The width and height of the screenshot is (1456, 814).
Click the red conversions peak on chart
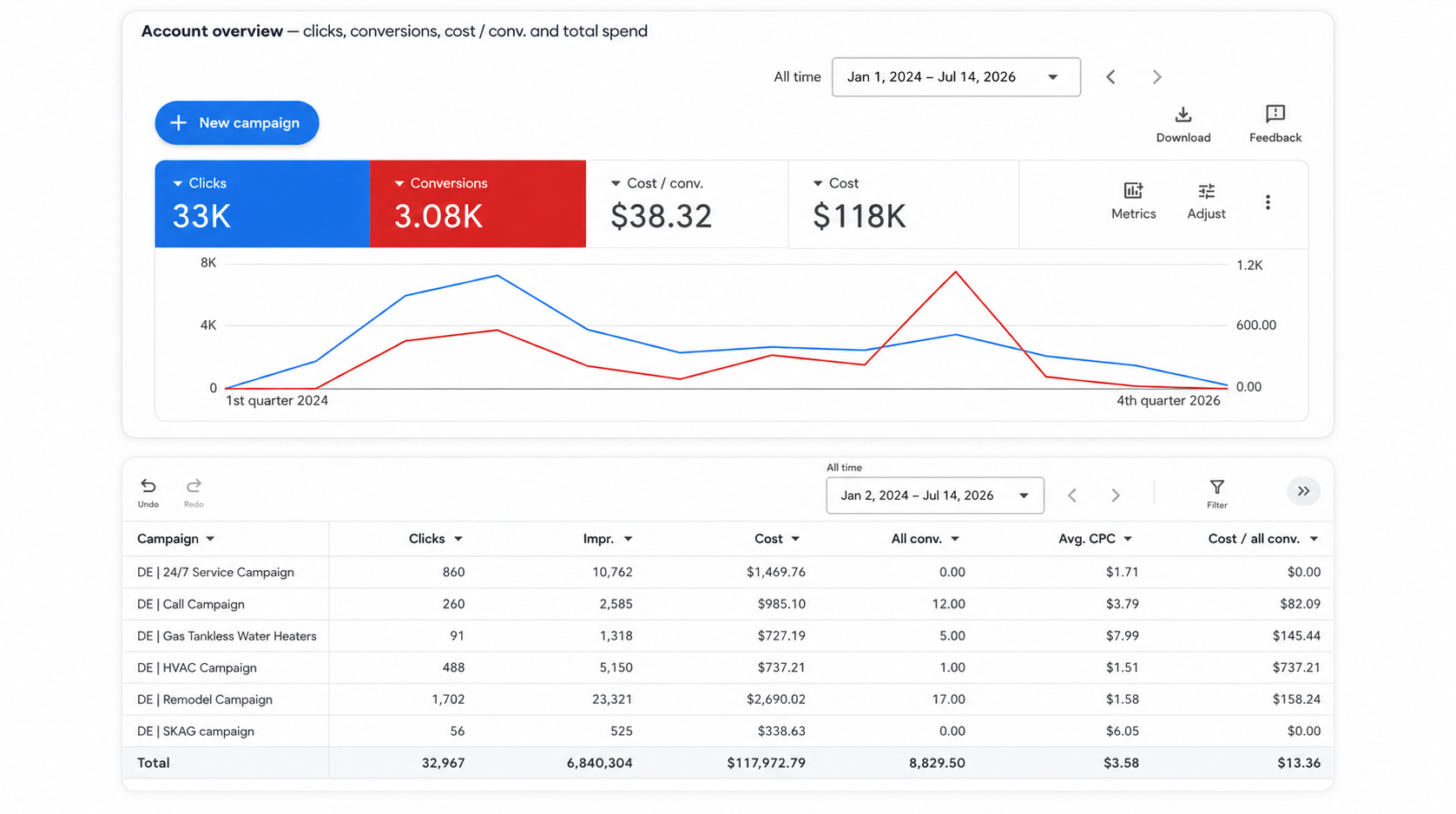click(x=956, y=272)
